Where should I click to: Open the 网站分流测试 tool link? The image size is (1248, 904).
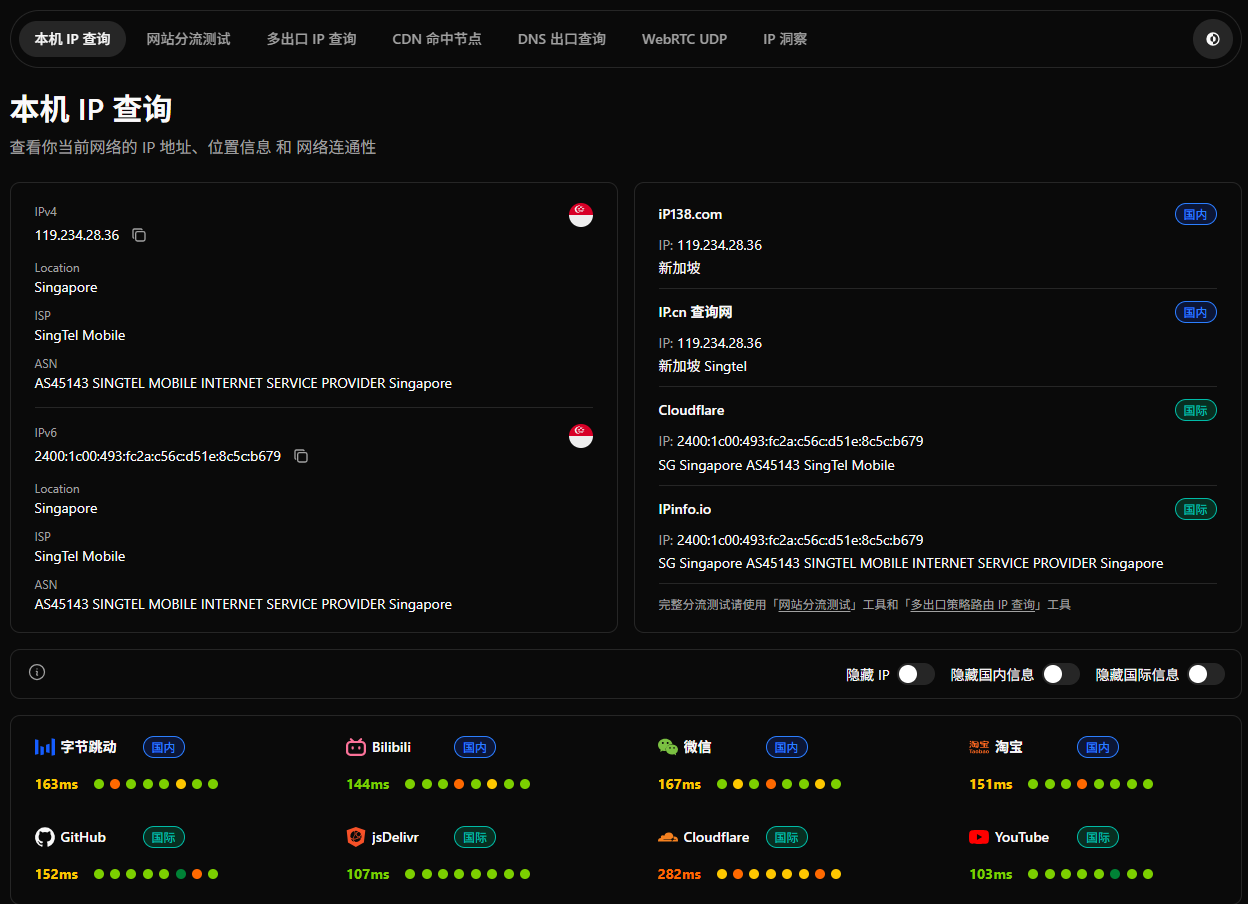point(814,605)
